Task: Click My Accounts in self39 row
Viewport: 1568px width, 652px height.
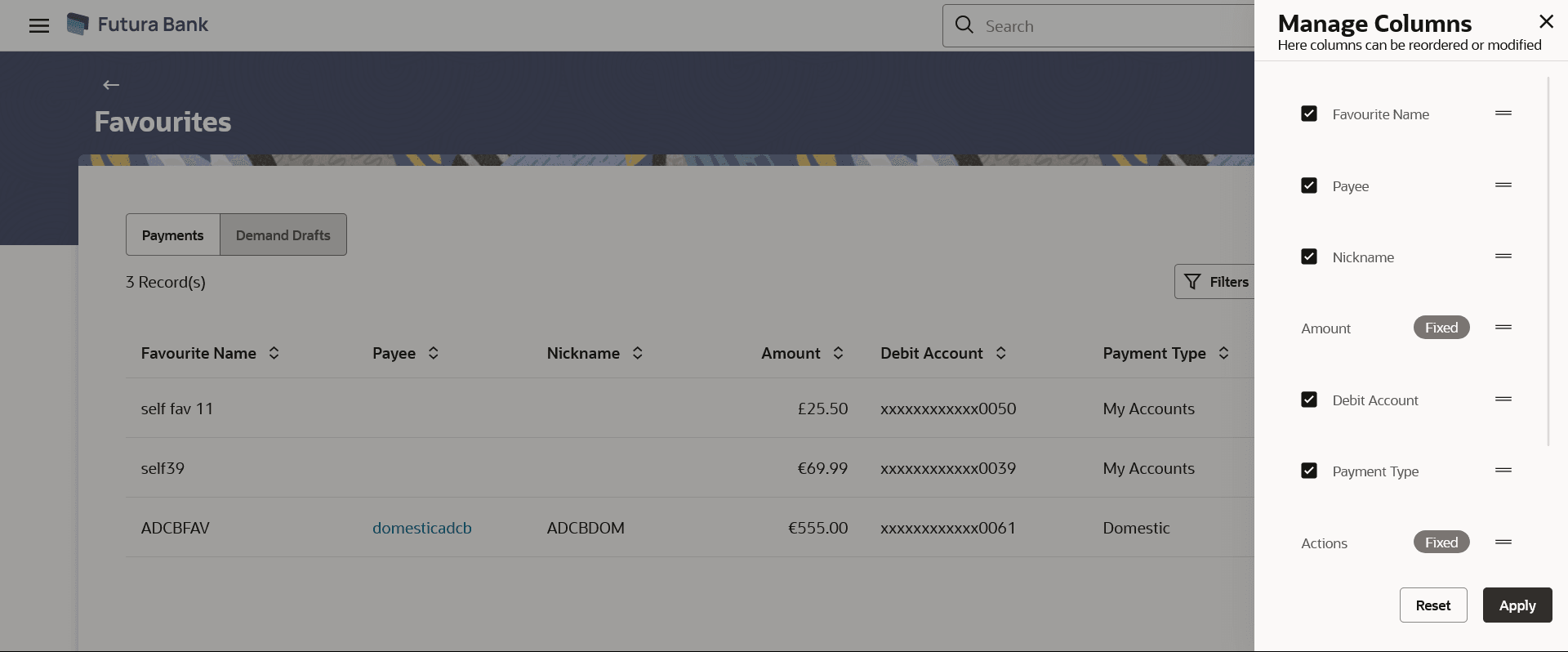Action: [x=1148, y=468]
